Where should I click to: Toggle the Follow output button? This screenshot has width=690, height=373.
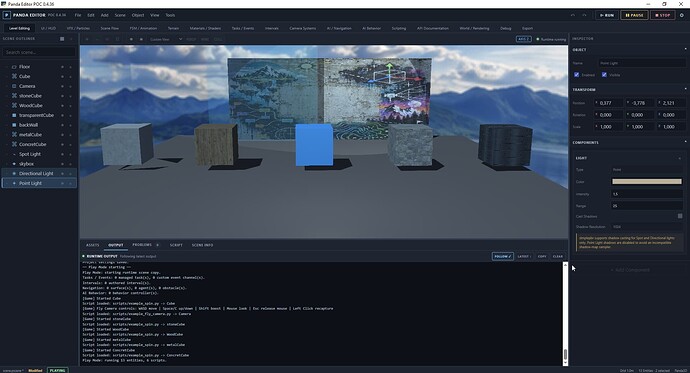(503, 256)
